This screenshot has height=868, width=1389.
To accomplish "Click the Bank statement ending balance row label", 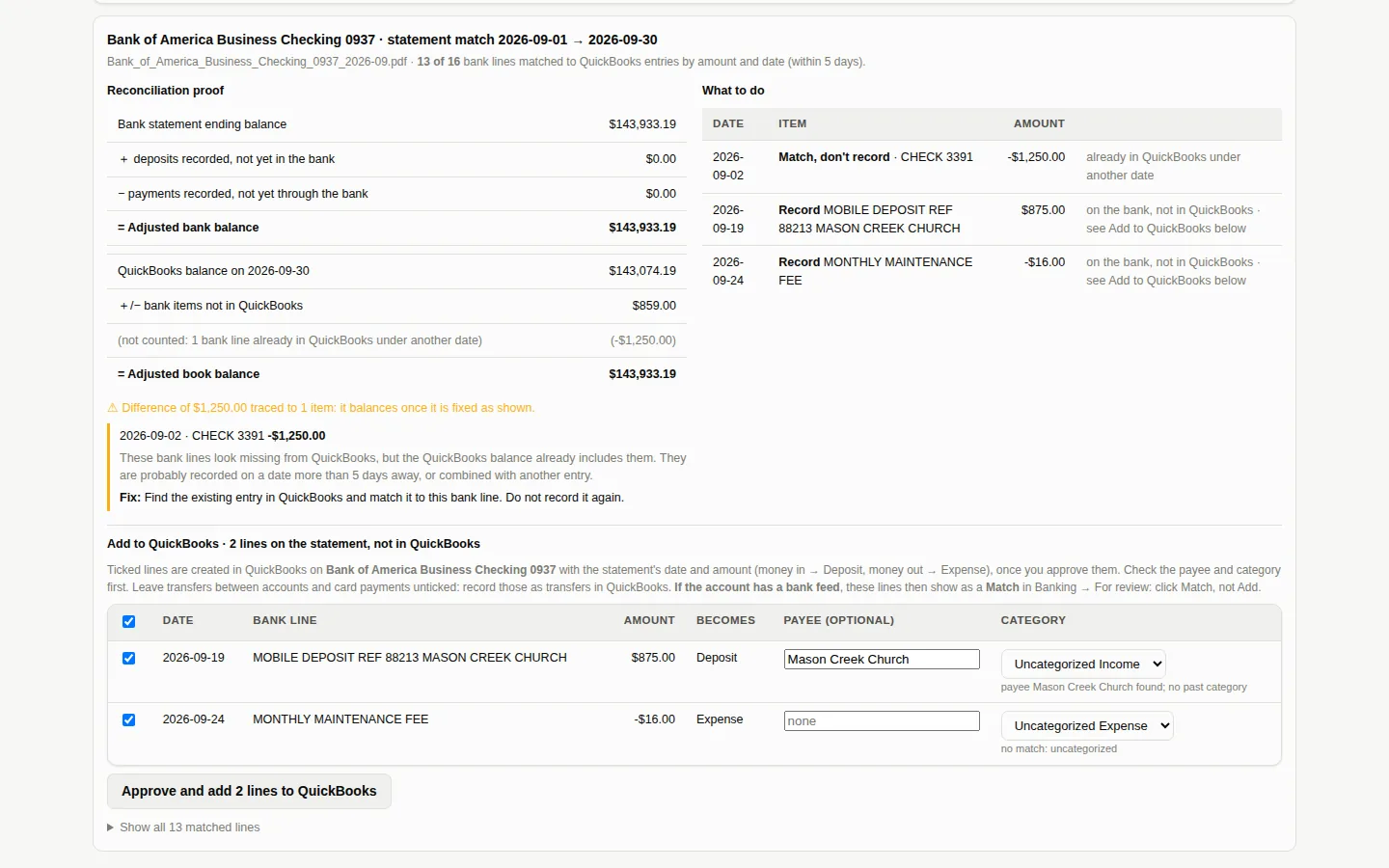I will 202,124.
